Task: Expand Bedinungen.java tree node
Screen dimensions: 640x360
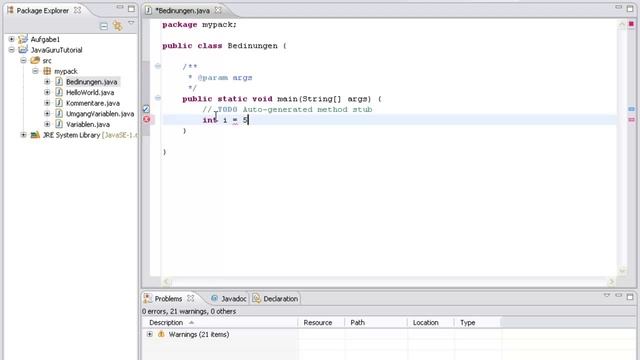Action: pyautogui.click(x=47, y=82)
